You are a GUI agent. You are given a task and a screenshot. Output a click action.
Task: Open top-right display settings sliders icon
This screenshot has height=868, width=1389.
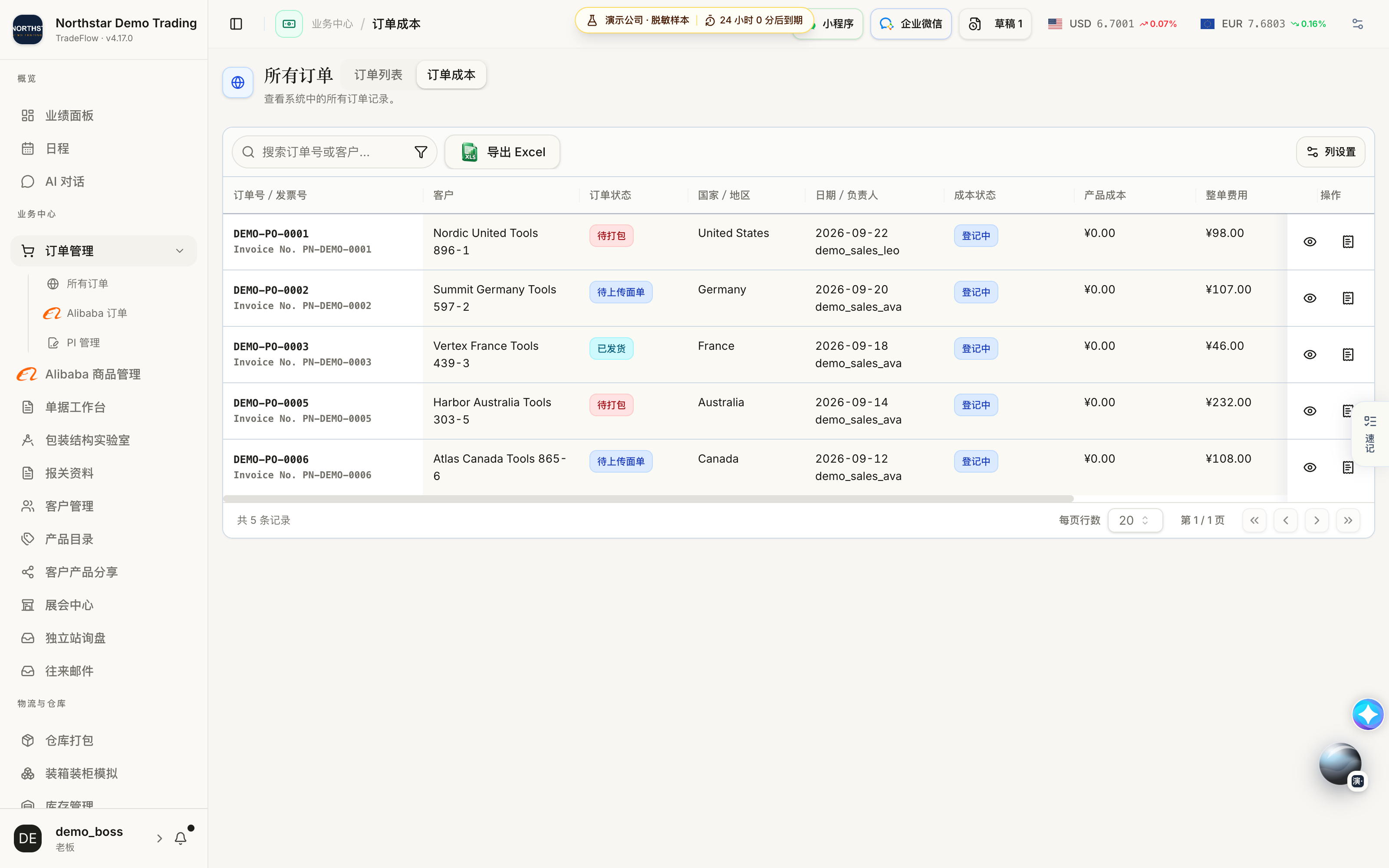coord(1357,23)
